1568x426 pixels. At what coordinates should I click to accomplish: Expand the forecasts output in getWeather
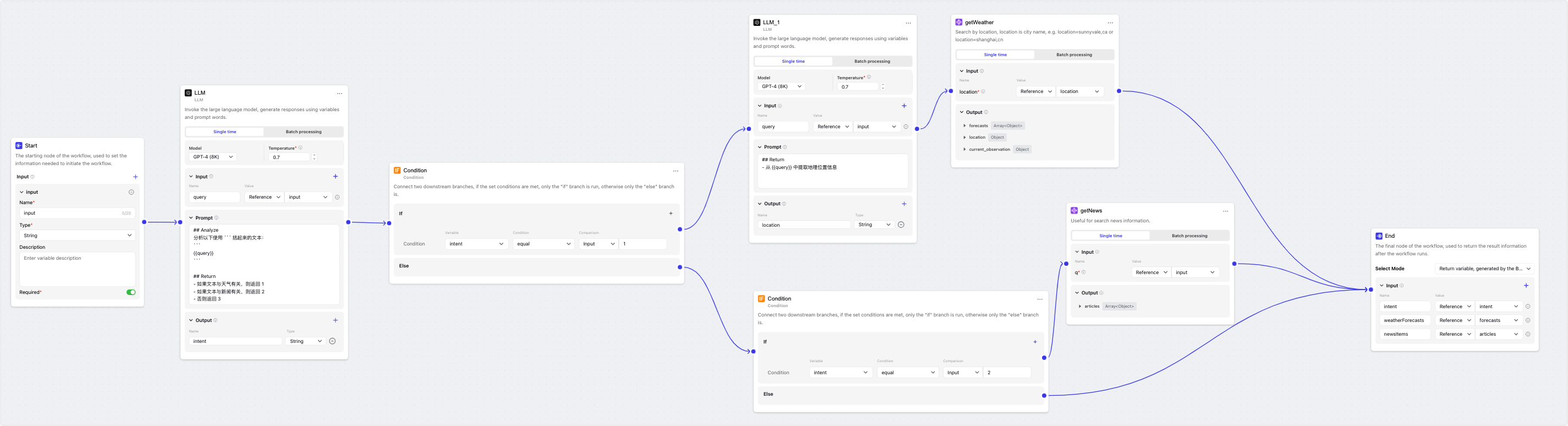tap(965, 126)
